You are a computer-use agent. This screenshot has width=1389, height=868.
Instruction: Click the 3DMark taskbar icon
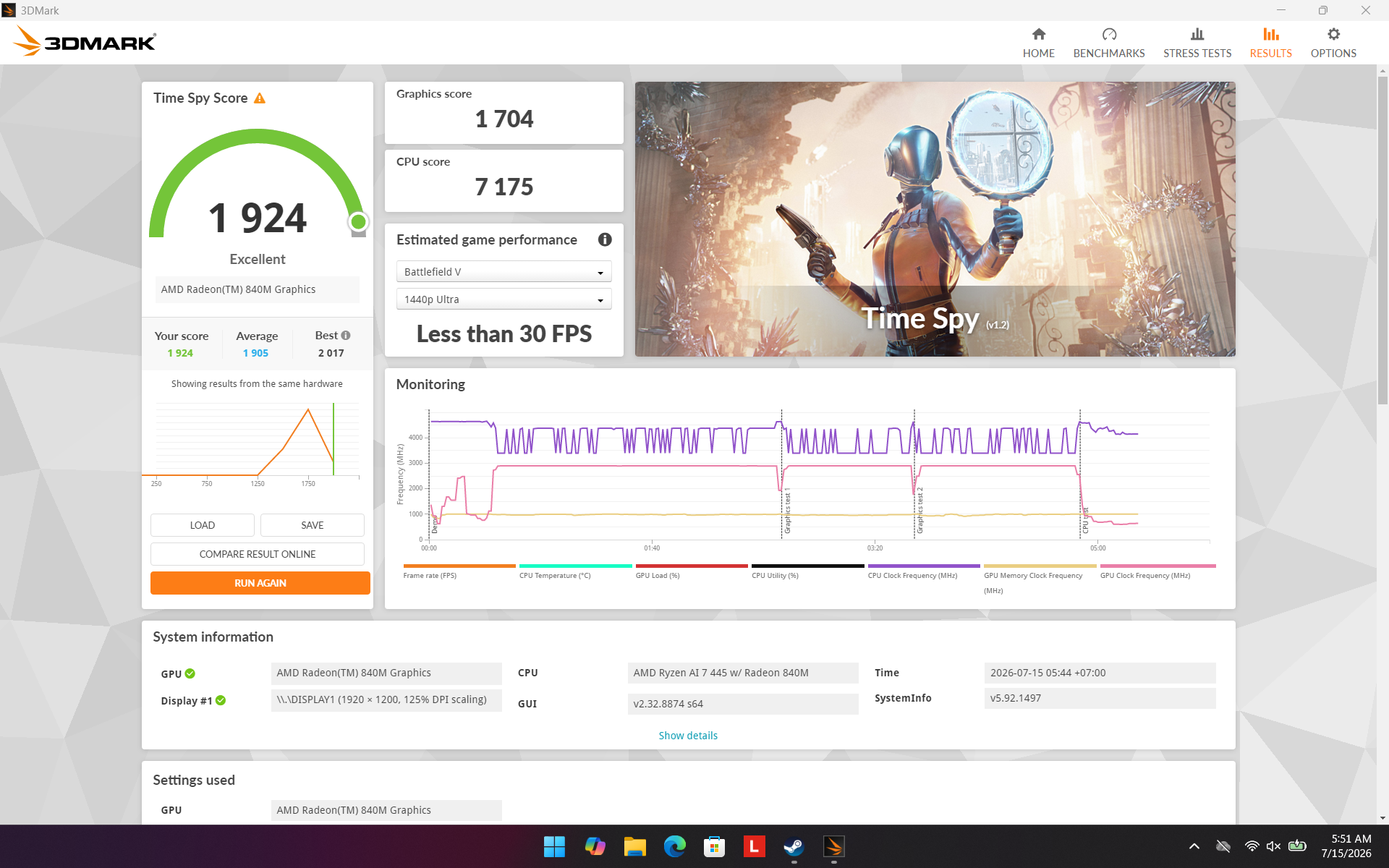click(x=833, y=846)
